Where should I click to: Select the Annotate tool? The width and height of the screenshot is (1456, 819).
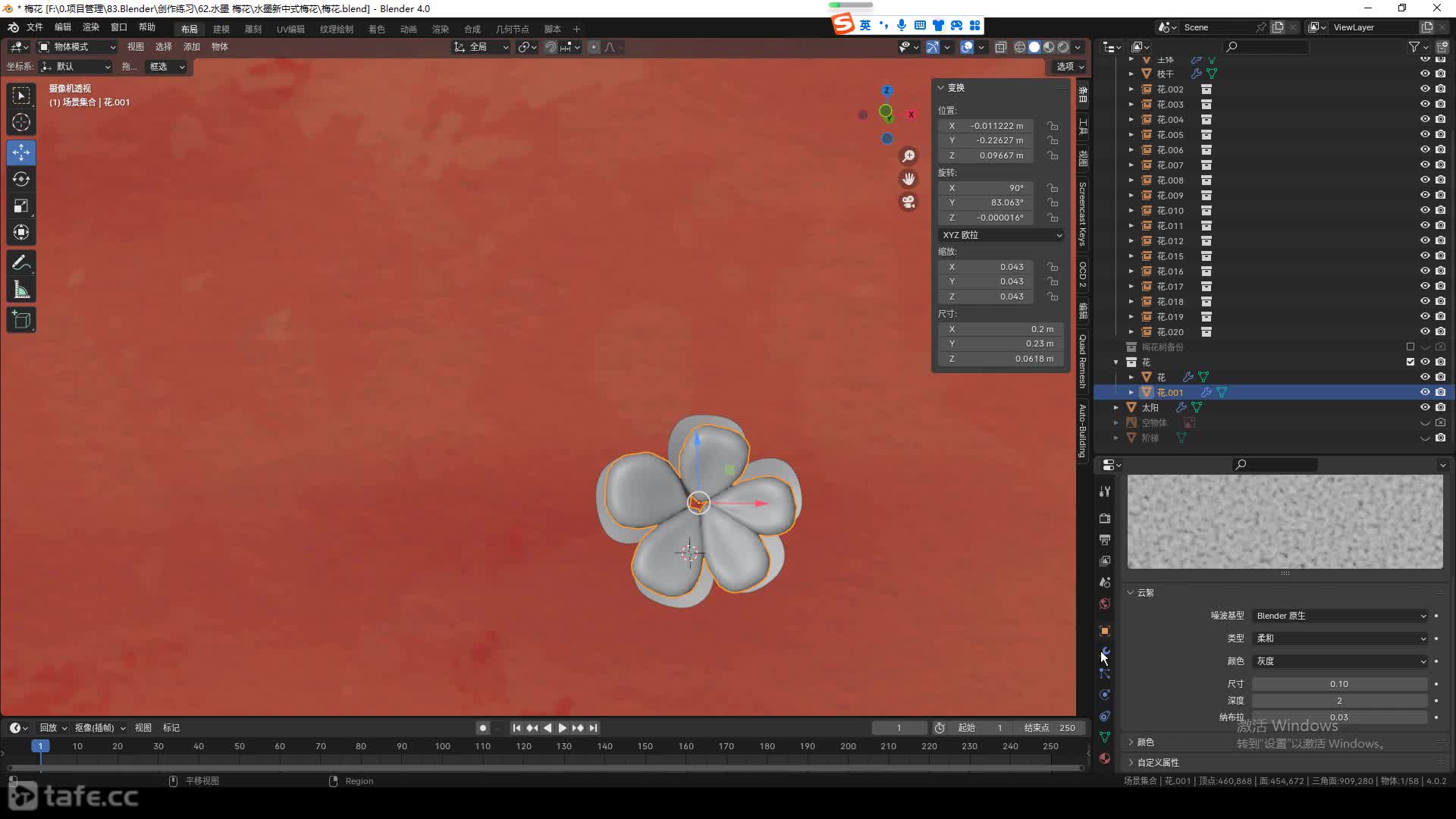[21, 263]
